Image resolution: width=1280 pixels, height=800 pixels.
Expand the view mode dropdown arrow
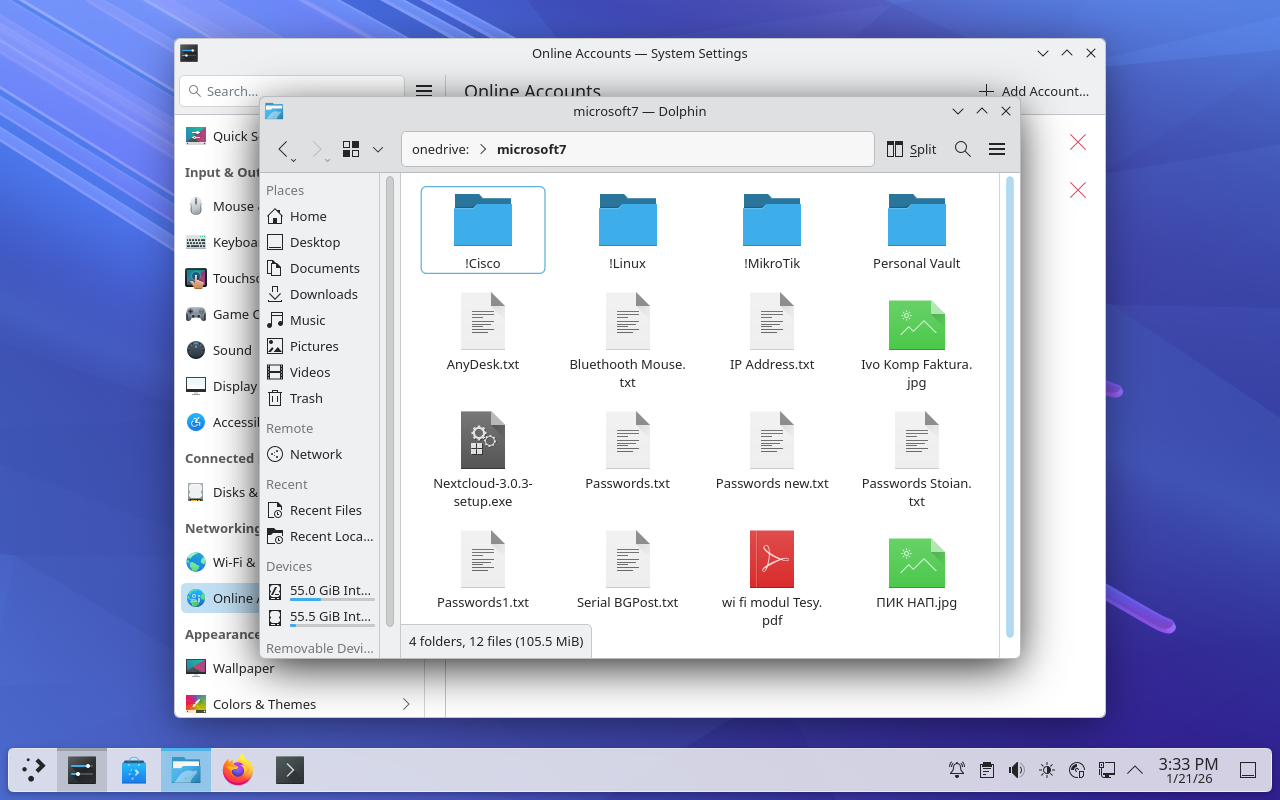(x=378, y=149)
